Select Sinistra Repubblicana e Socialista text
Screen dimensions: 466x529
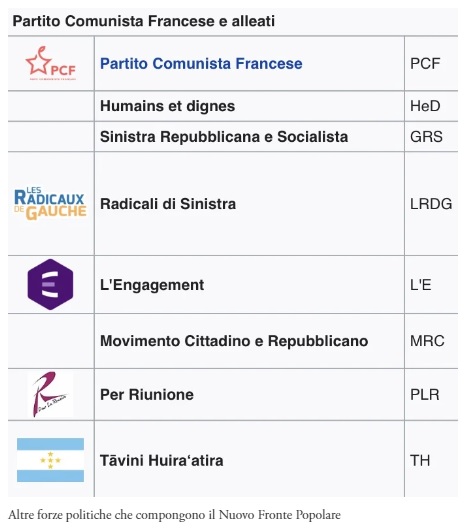coord(224,137)
